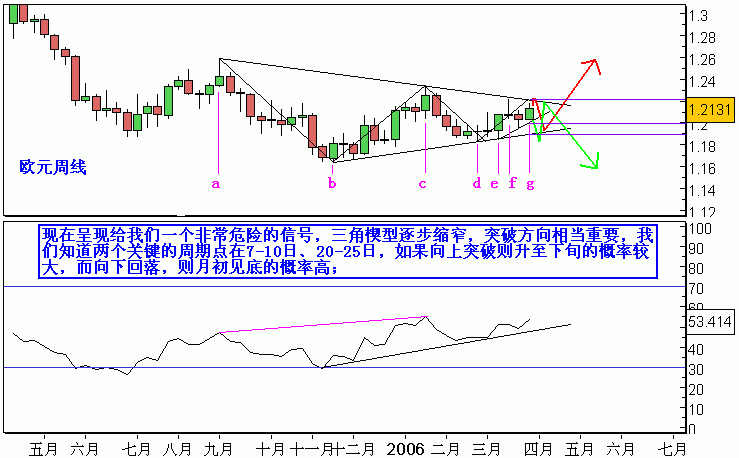
Task: Click the 1.26 price axis label
Action: (702, 60)
